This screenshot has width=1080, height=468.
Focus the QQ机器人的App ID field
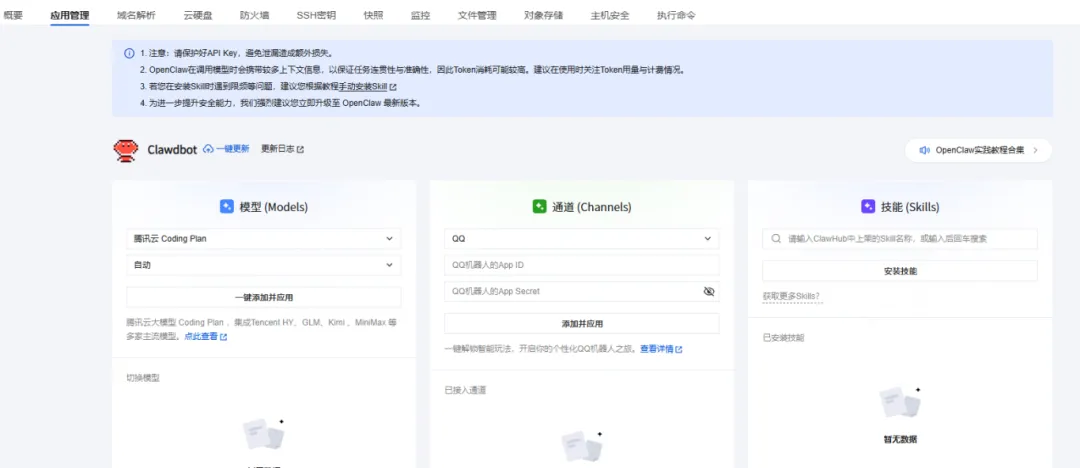tap(581, 265)
